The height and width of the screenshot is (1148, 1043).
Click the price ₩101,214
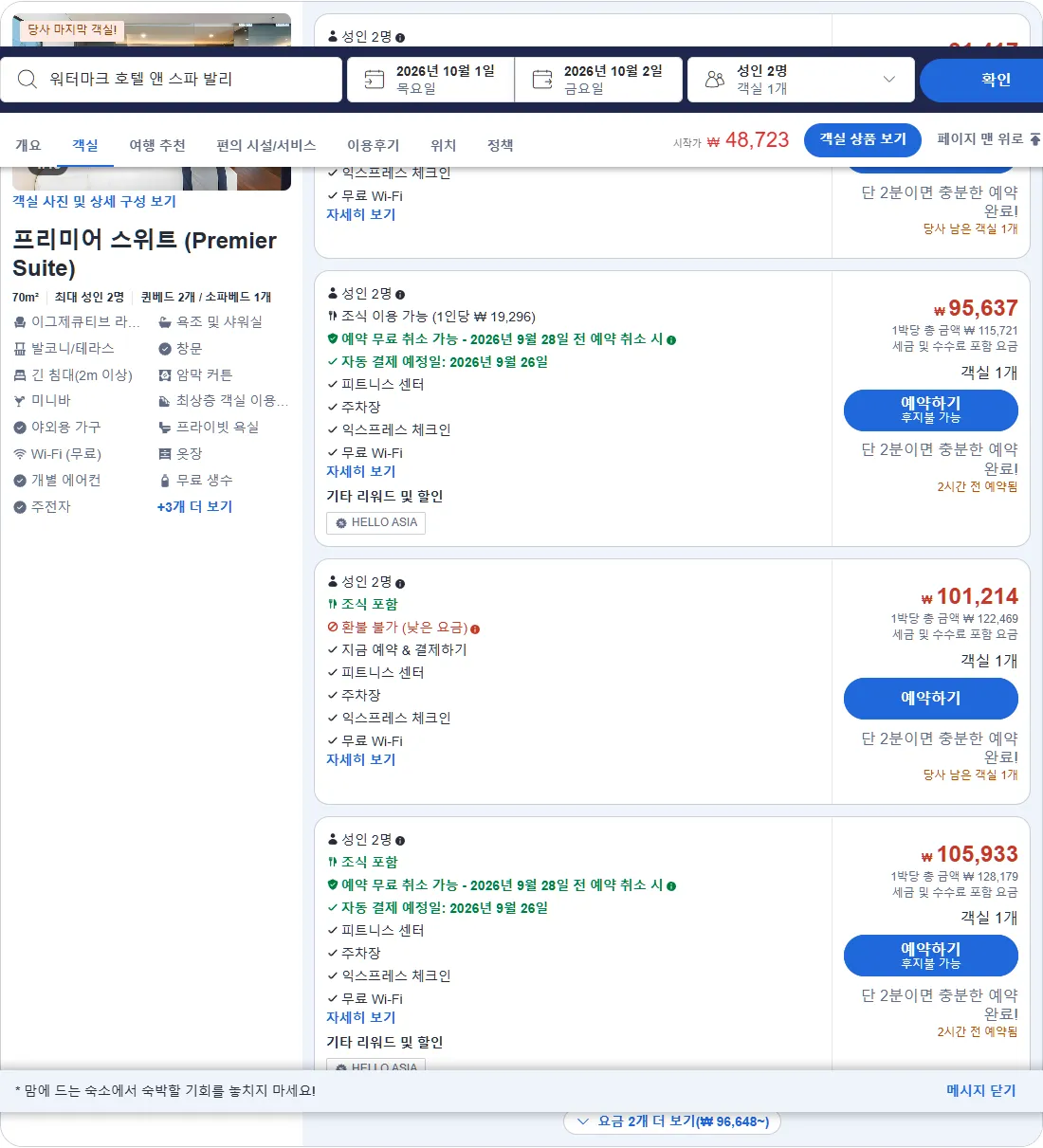pyautogui.click(x=969, y=596)
